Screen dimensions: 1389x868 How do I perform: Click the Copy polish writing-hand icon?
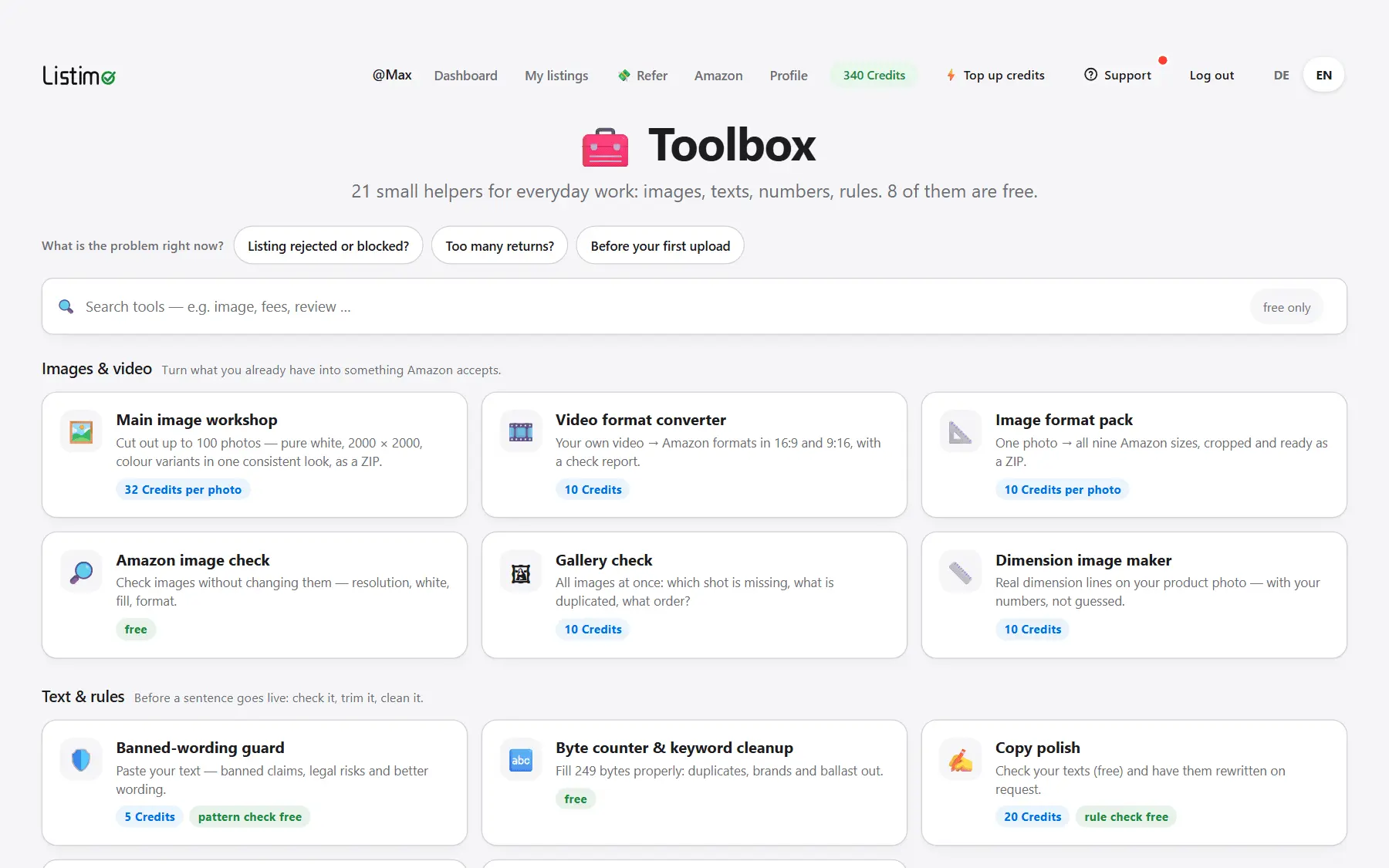pyautogui.click(x=960, y=760)
